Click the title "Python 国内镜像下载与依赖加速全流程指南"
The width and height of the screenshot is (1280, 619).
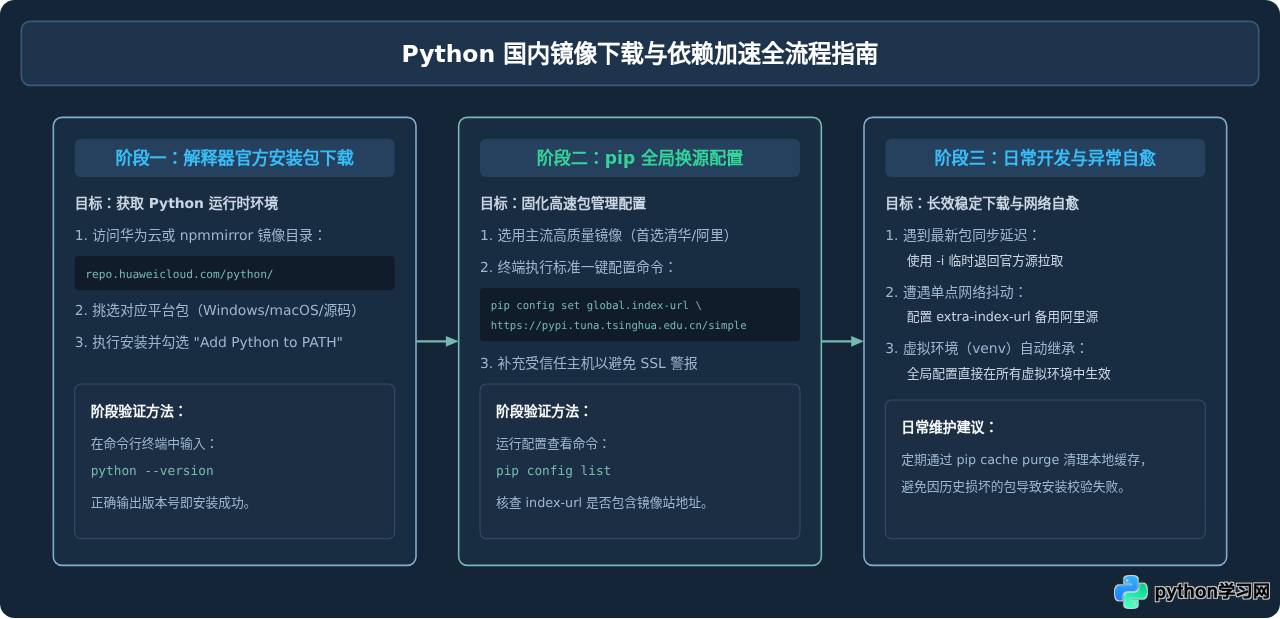[640, 54]
